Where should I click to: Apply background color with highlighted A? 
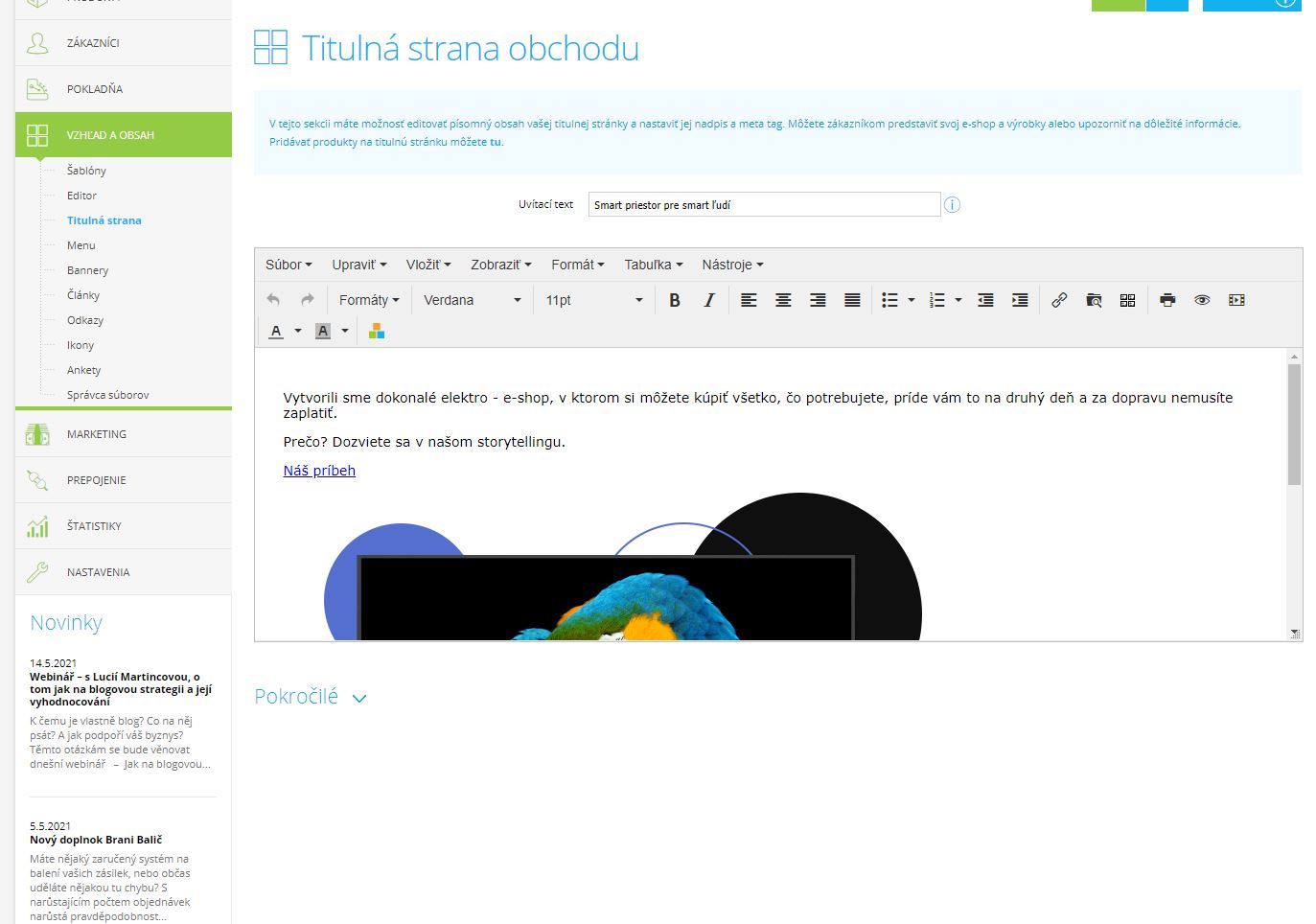(x=323, y=331)
